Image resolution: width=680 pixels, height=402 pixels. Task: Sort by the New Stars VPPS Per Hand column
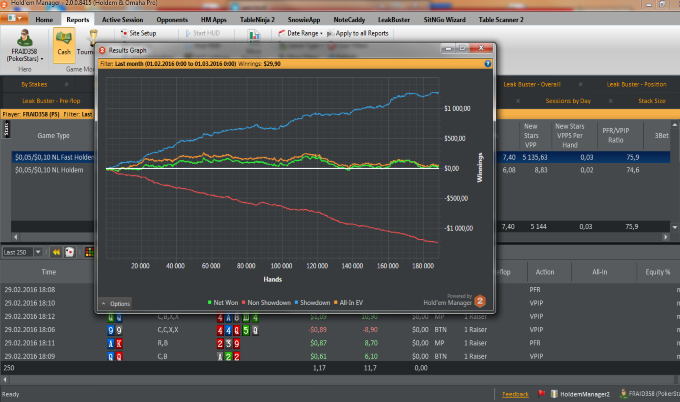[x=570, y=135]
